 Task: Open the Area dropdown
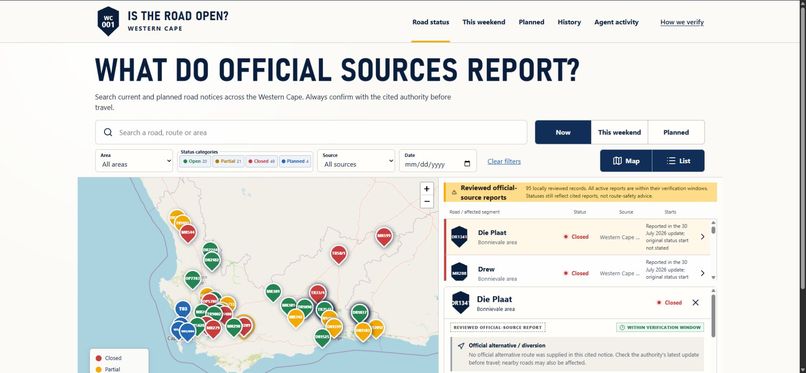tap(134, 161)
